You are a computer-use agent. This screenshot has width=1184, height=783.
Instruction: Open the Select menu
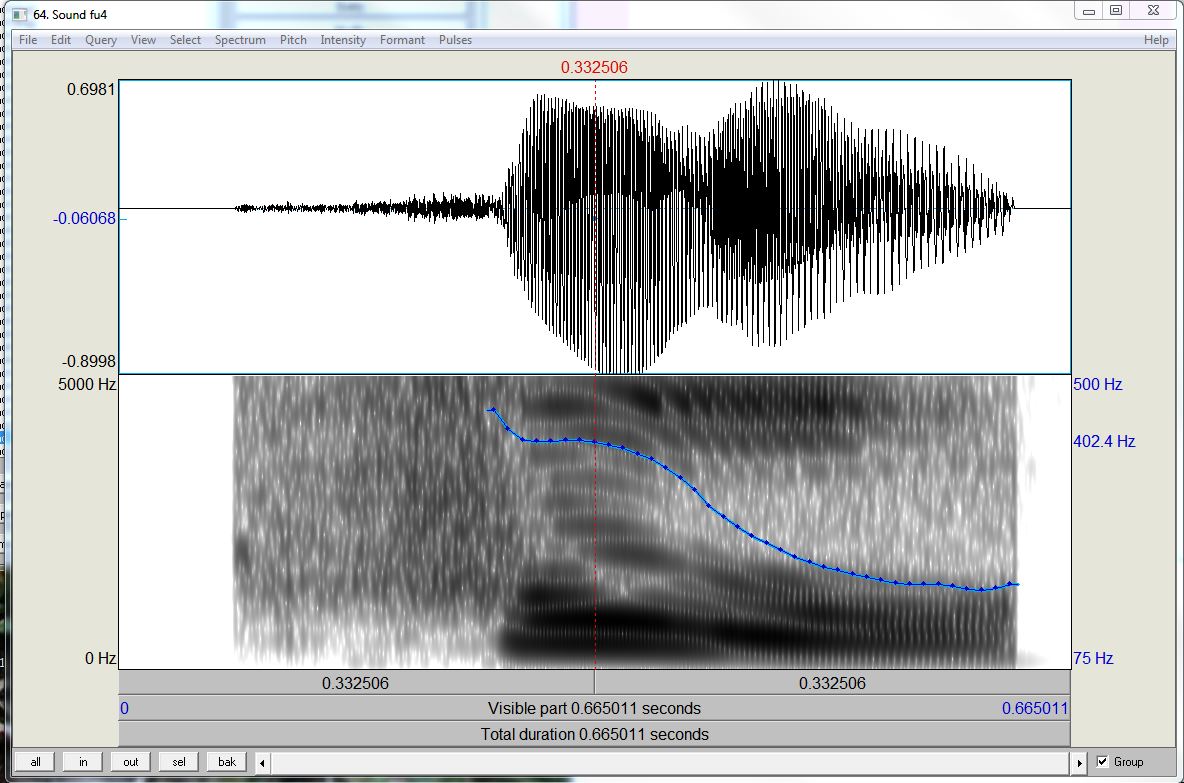tap(185, 40)
